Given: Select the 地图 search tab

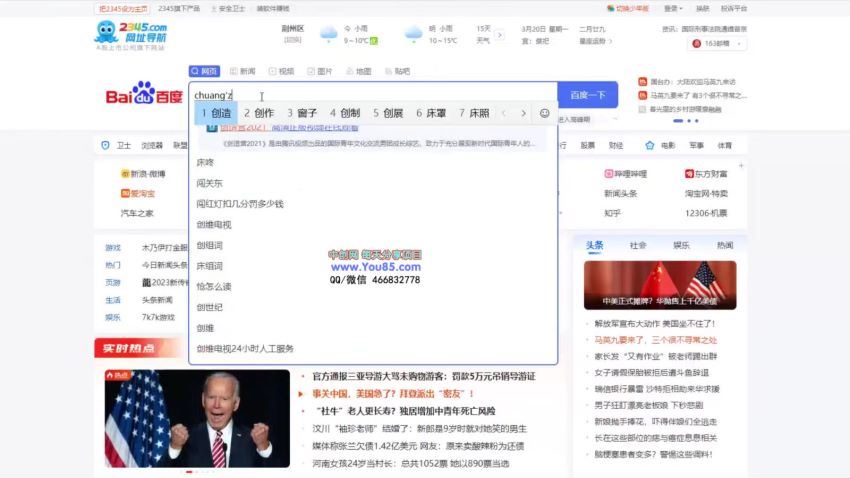Looking at the screenshot, I should point(358,71).
